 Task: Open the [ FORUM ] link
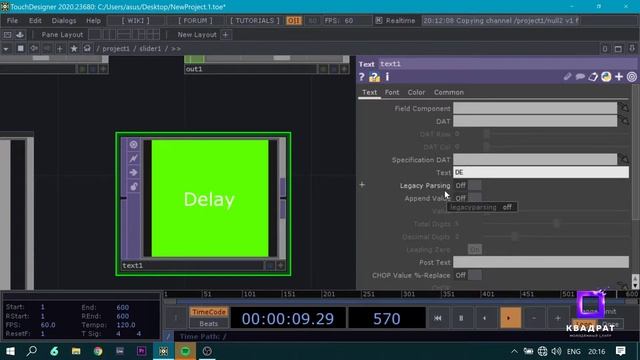(x=195, y=20)
